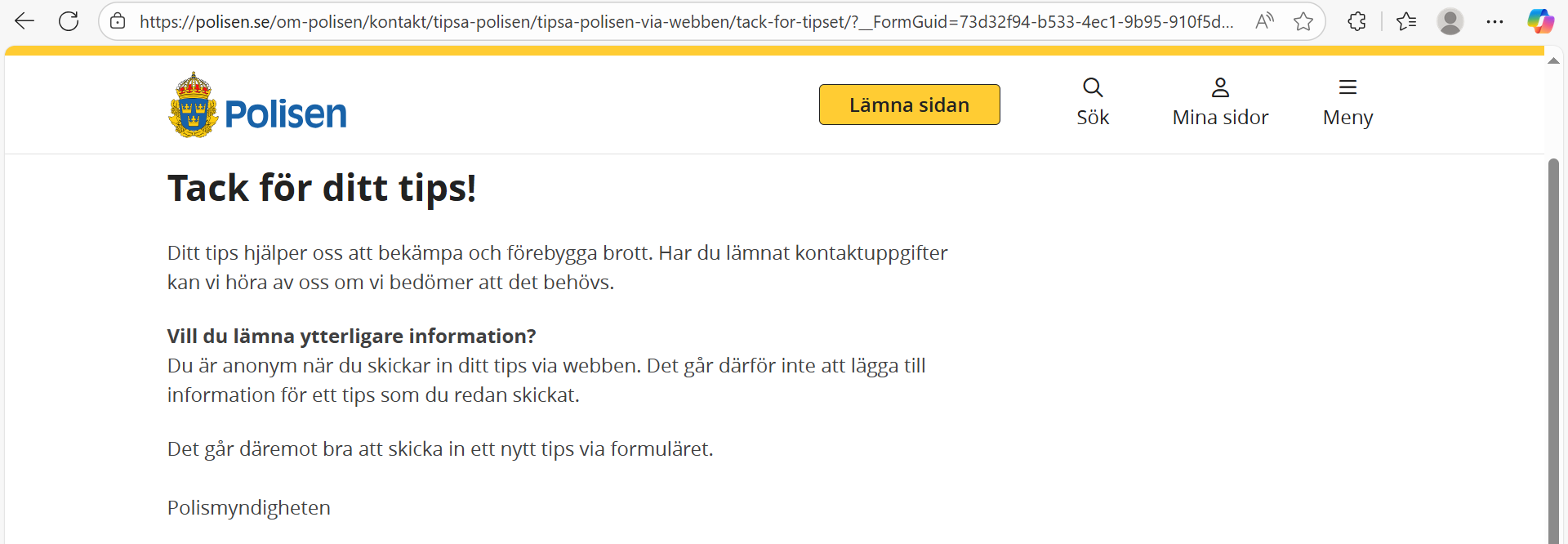1568x544 pixels.
Task: Open the browser profile avatar
Action: click(x=1450, y=21)
